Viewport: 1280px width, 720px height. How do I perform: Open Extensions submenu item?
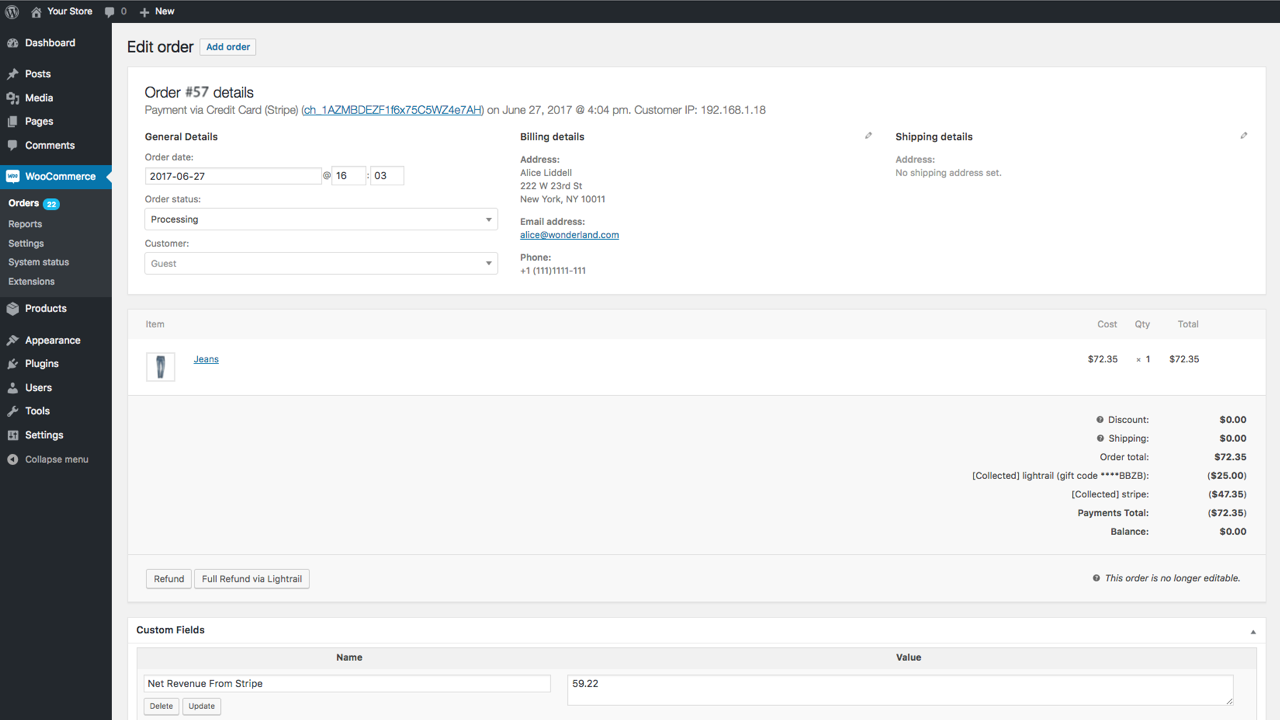tap(31, 281)
